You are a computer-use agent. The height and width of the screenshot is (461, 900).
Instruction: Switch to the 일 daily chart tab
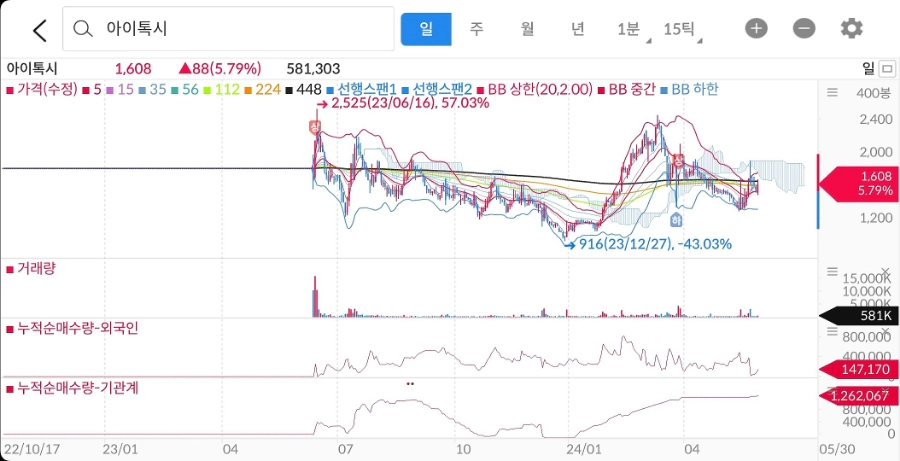pos(426,29)
